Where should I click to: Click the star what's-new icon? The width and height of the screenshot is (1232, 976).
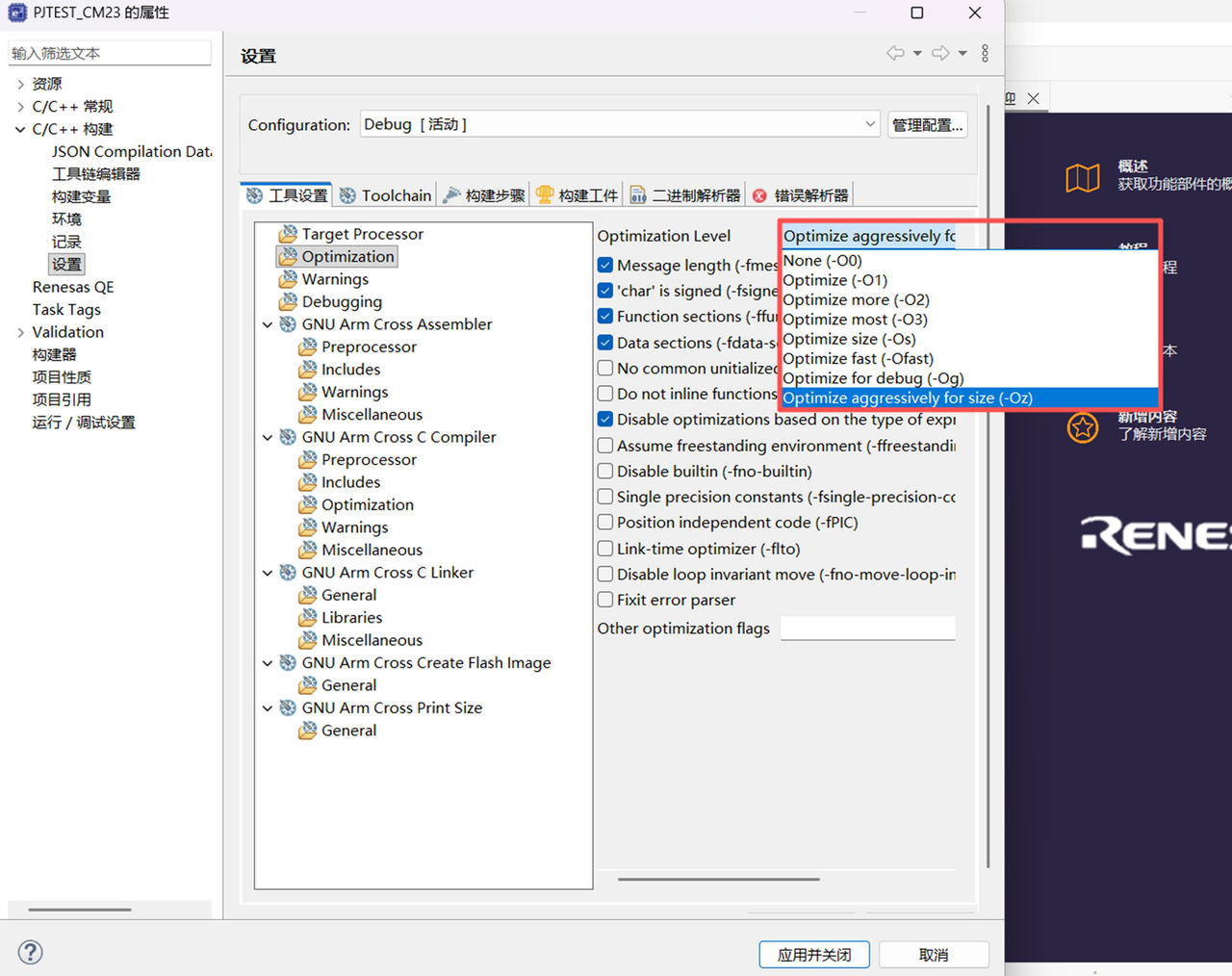(1083, 427)
